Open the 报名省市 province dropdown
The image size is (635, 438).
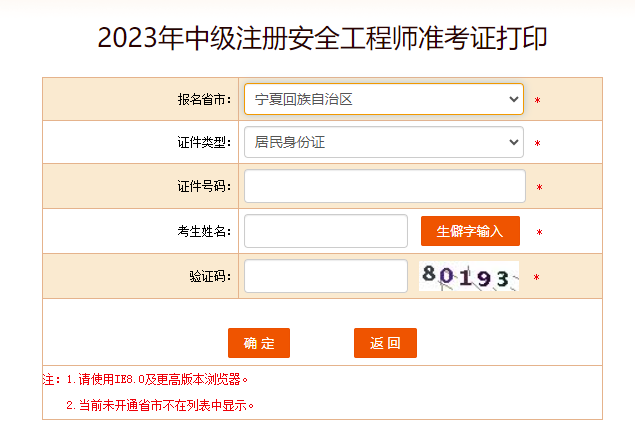pos(383,99)
